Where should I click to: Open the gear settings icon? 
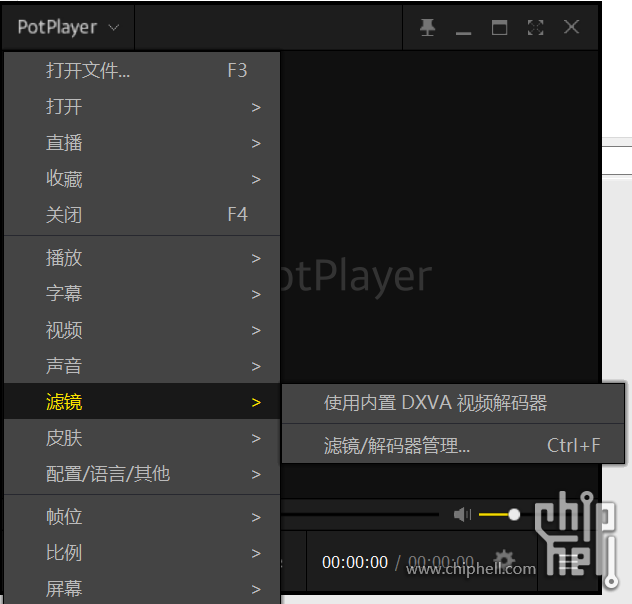tap(504, 560)
